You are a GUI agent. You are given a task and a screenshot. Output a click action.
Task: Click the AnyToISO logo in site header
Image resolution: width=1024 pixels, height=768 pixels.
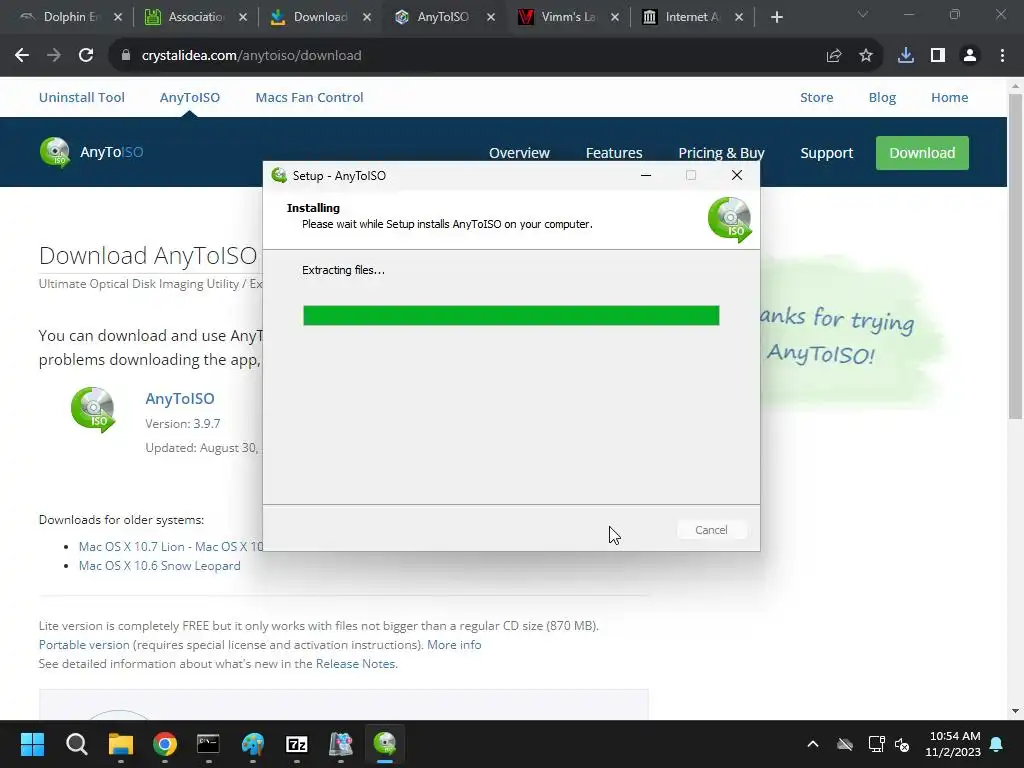pos(91,152)
